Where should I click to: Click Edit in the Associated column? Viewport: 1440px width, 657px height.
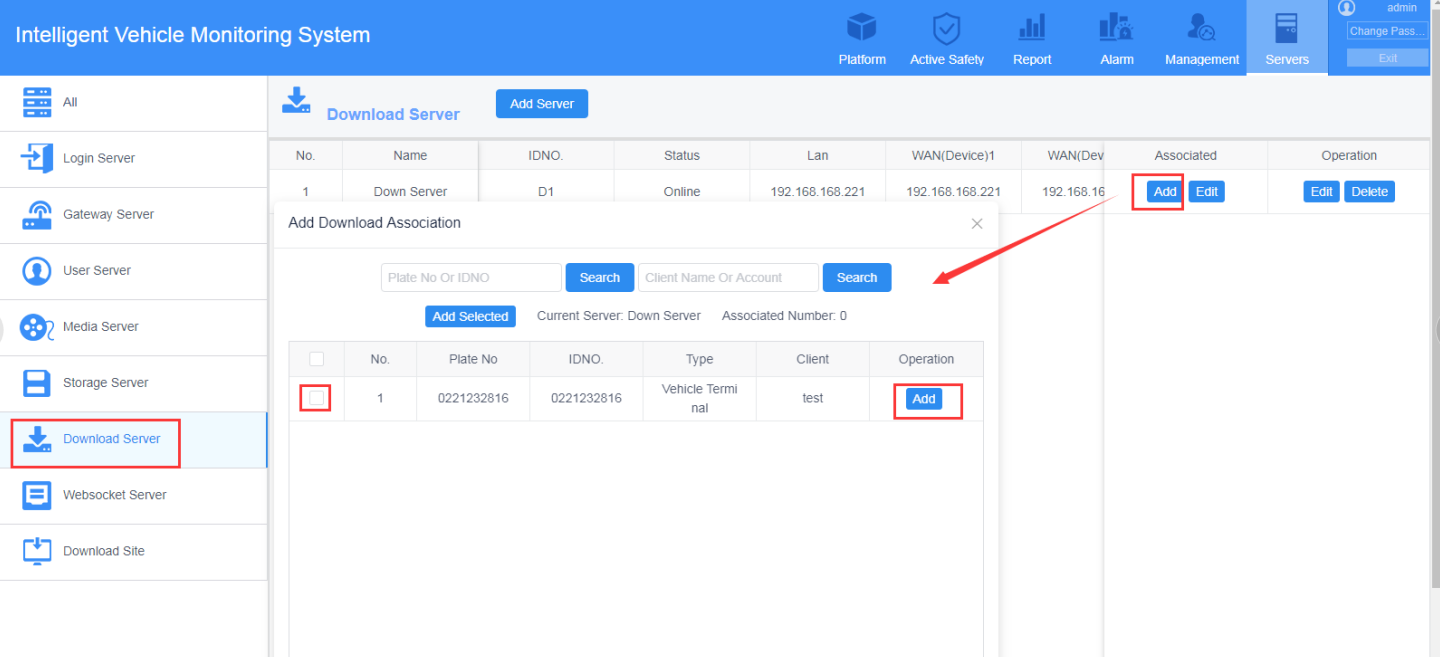coord(1207,191)
